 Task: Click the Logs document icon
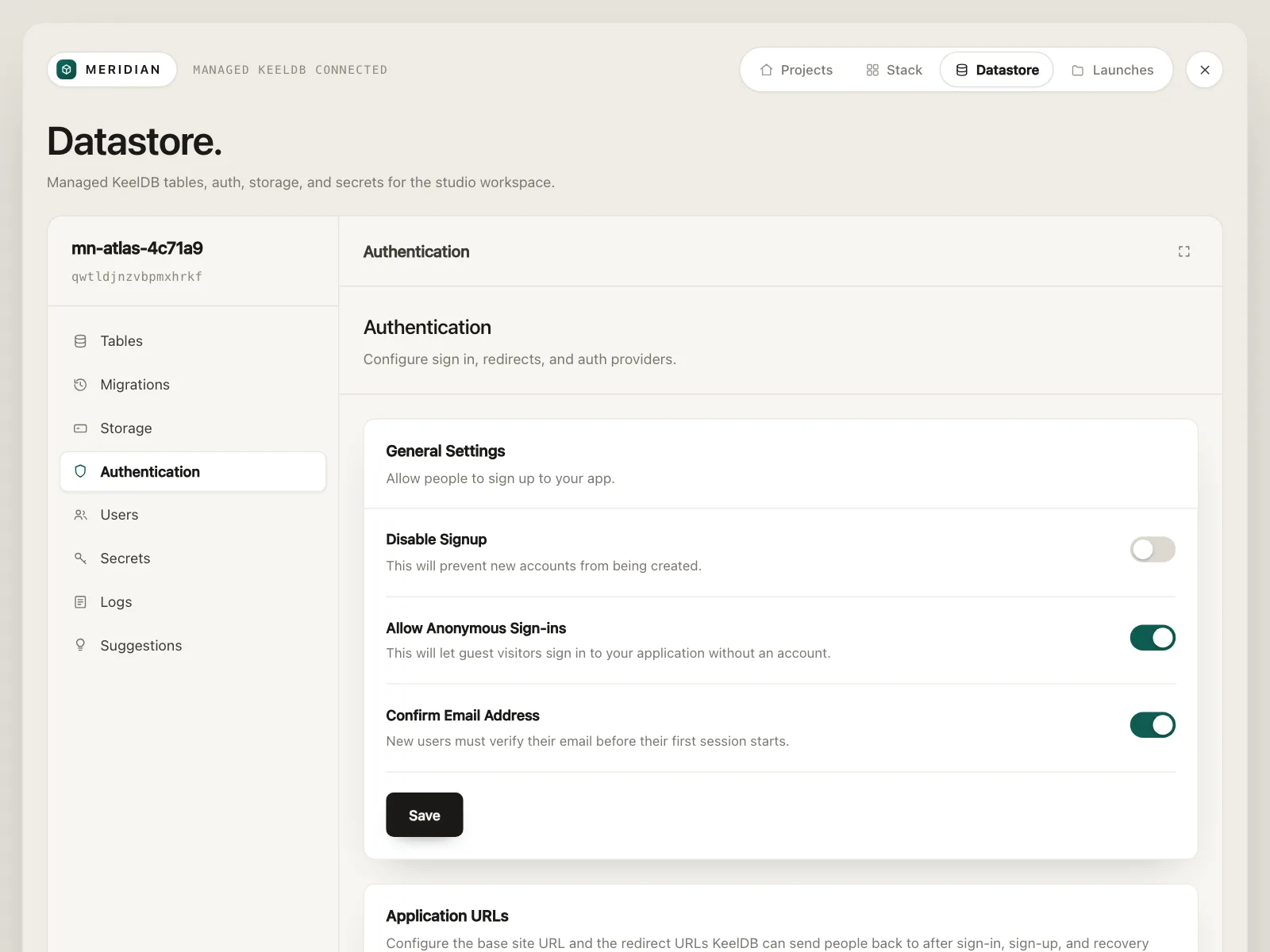point(80,602)
